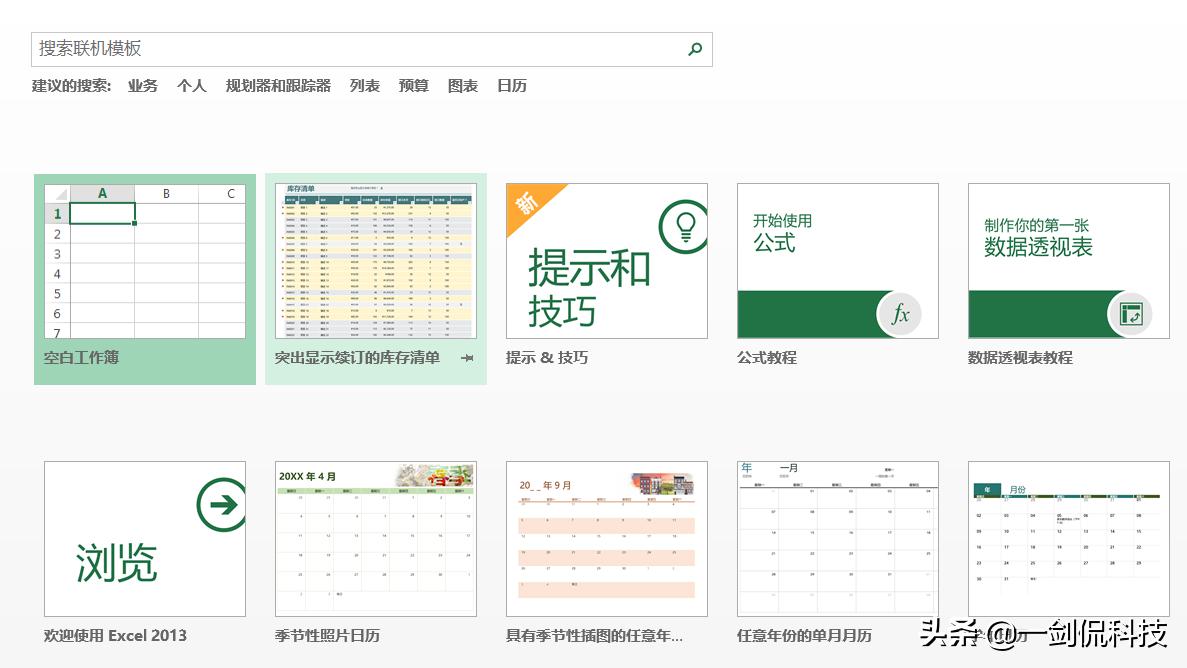Open the 预算 template category
The image size is (1187, 668).
point(413,86)
